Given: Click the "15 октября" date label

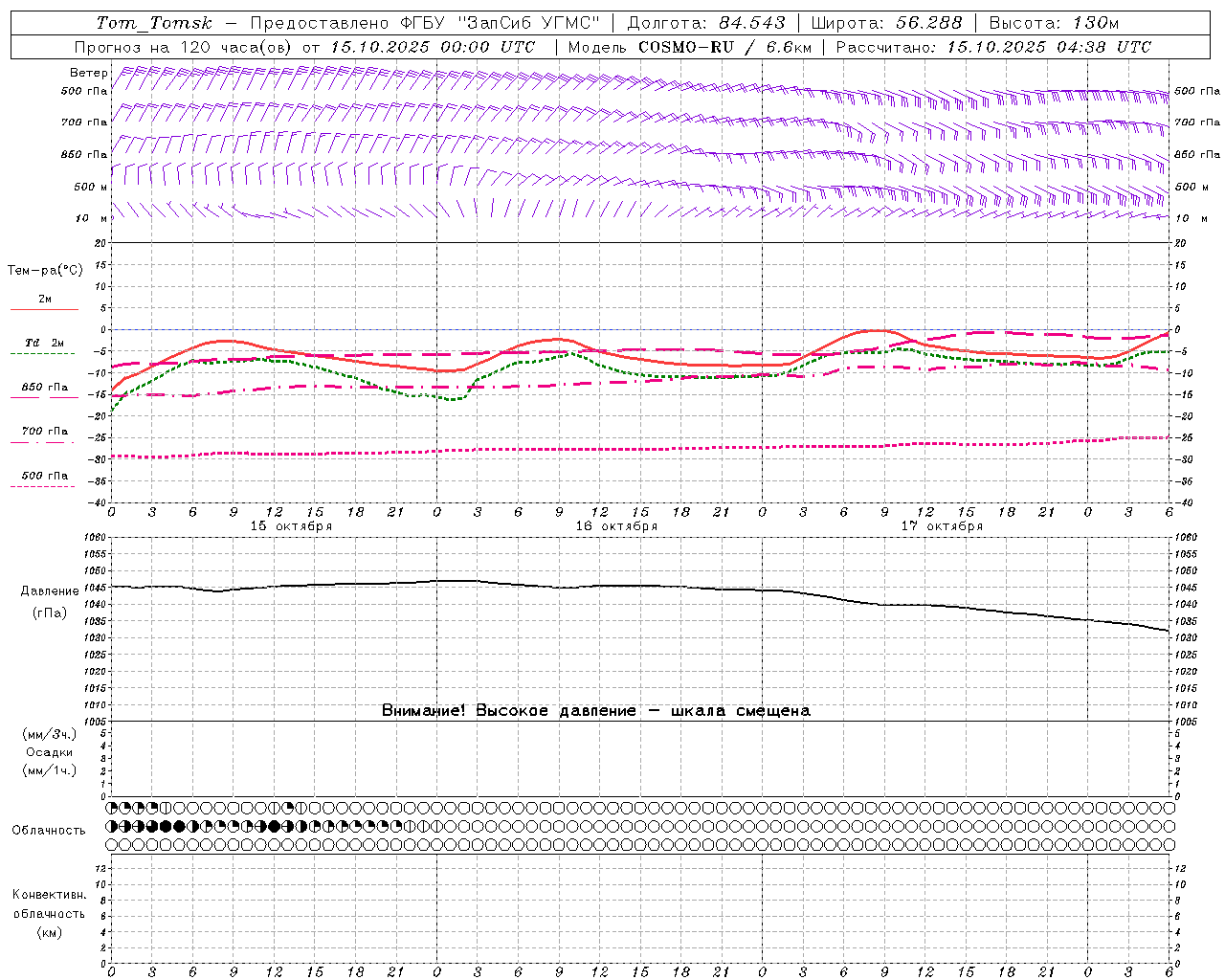Looking at the screenshot, I should [291, 526].
